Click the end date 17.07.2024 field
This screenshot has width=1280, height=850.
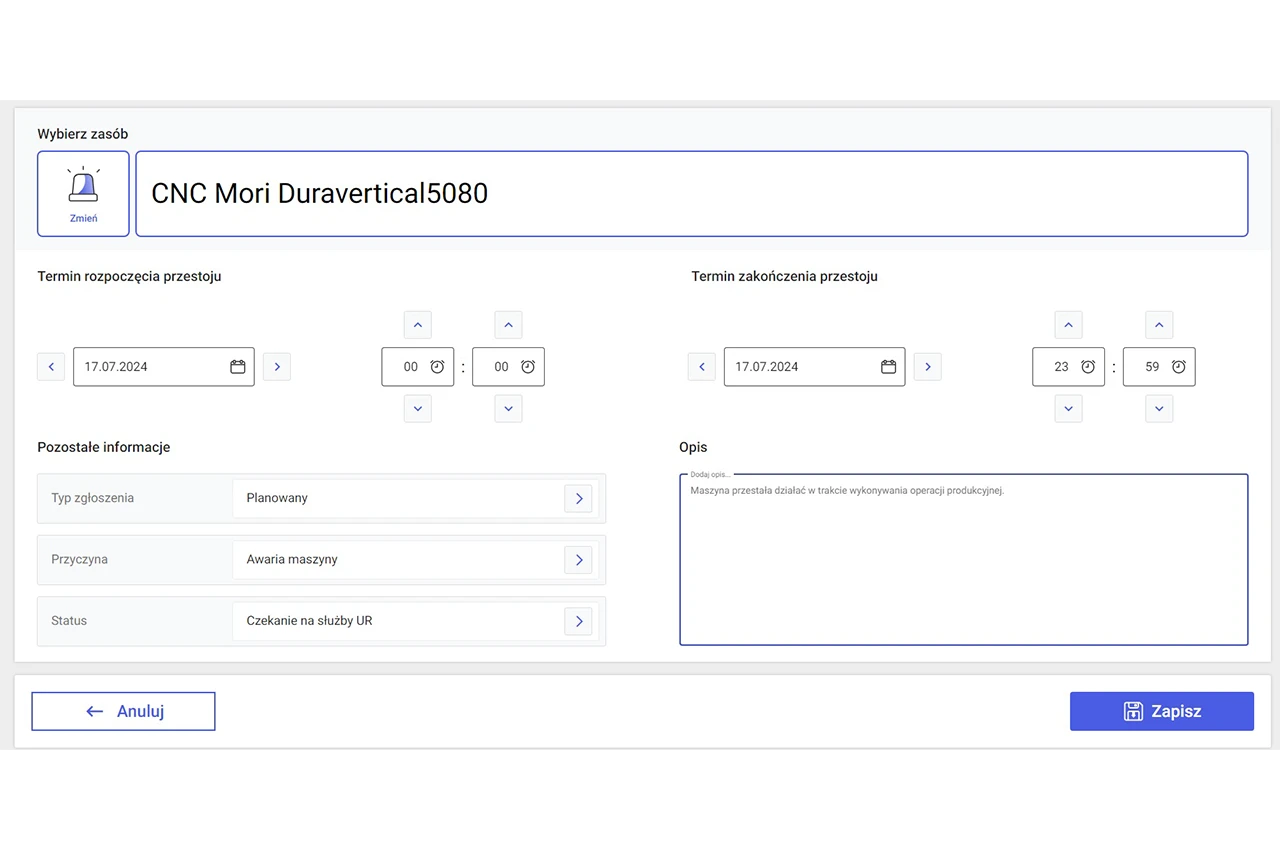click(x=815, y=367)
